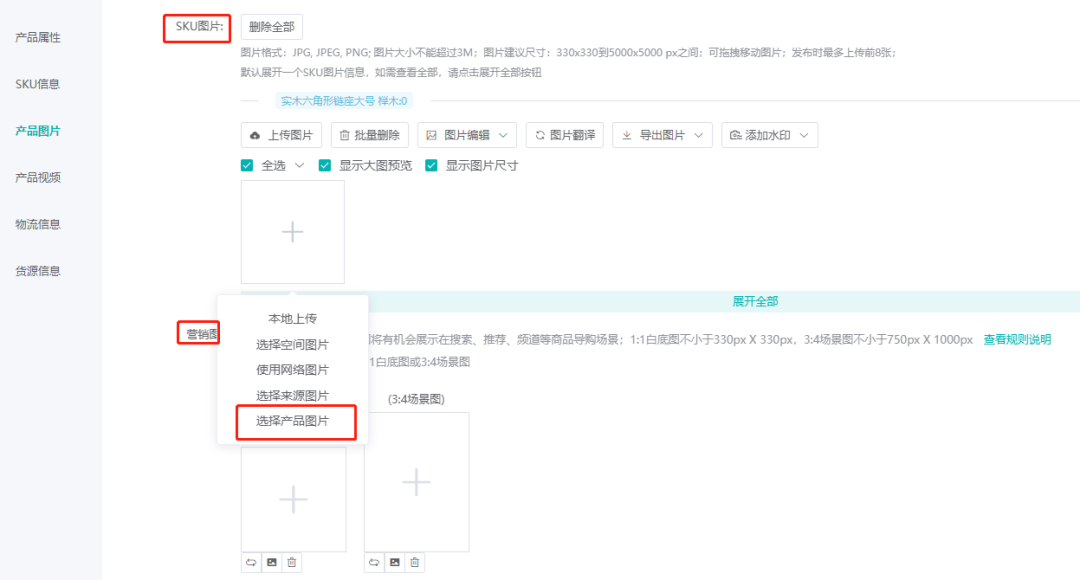Disable the 显示图片尺寸 checkbox
The width and height of the screenshot is (1080, 580).
tap(432, 165)
